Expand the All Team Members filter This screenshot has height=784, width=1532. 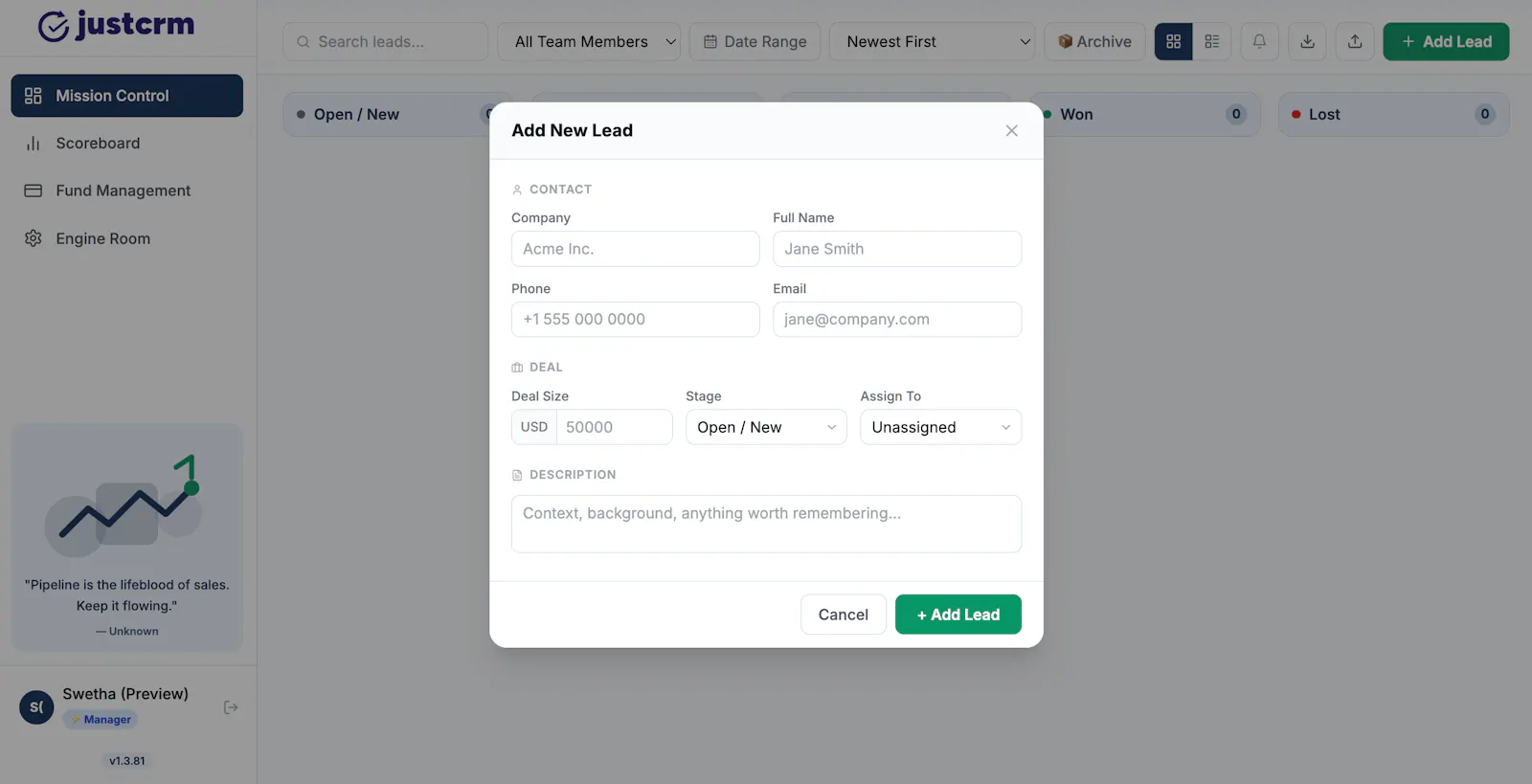[589, 42]
